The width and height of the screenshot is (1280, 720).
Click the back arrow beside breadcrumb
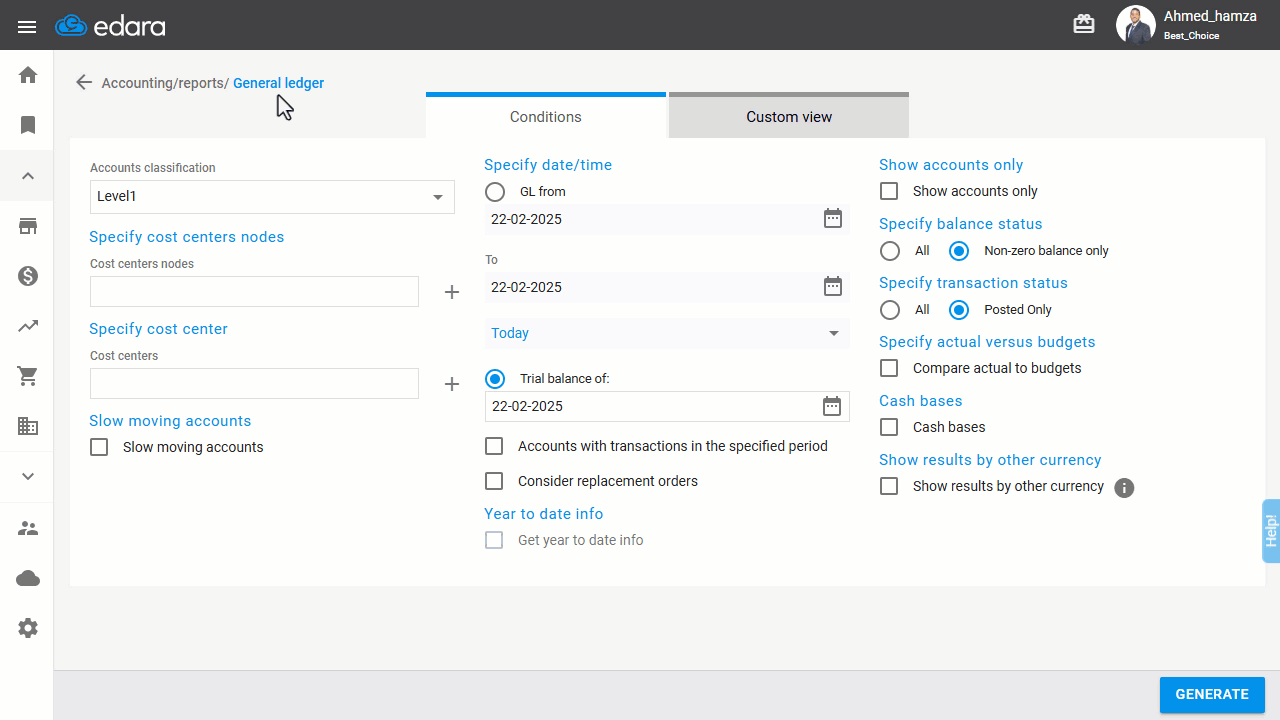coord(84,82)
